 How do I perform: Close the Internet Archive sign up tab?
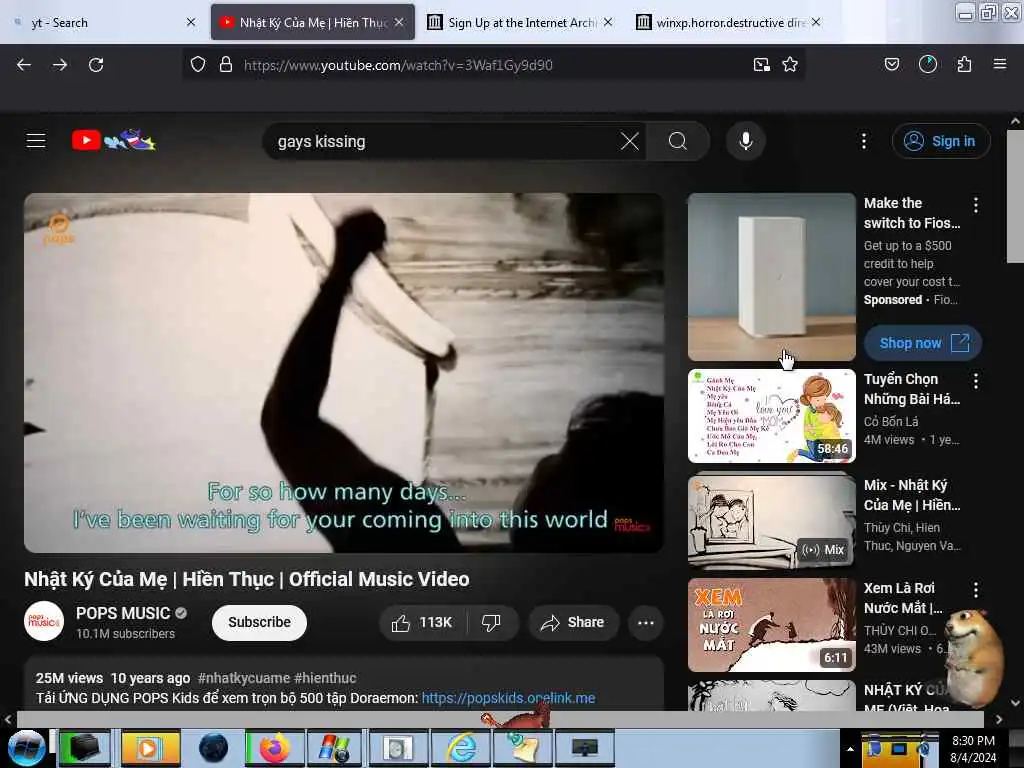tap(608, 22)
